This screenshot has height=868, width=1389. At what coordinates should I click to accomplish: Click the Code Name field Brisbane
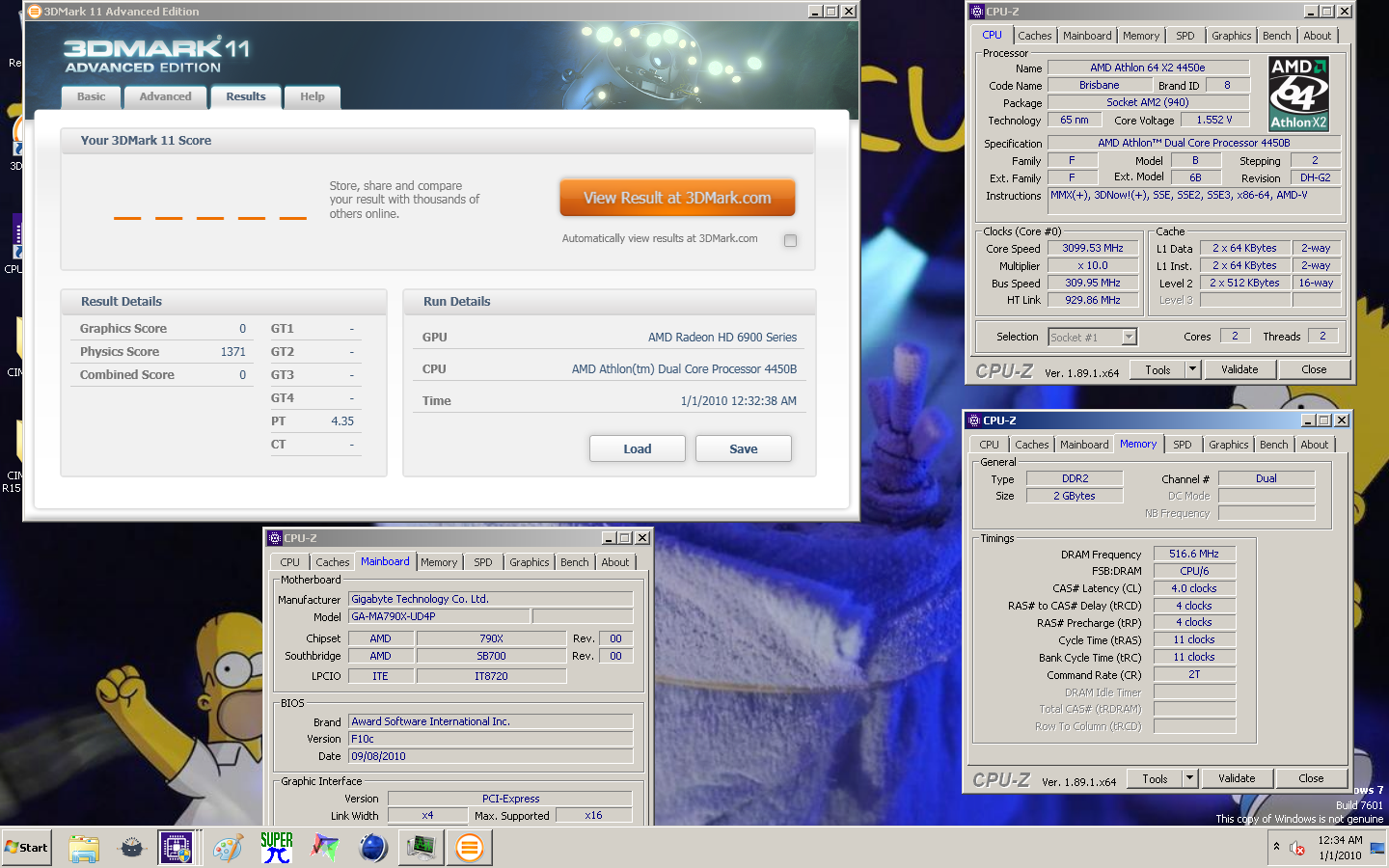click(1100, 85)
